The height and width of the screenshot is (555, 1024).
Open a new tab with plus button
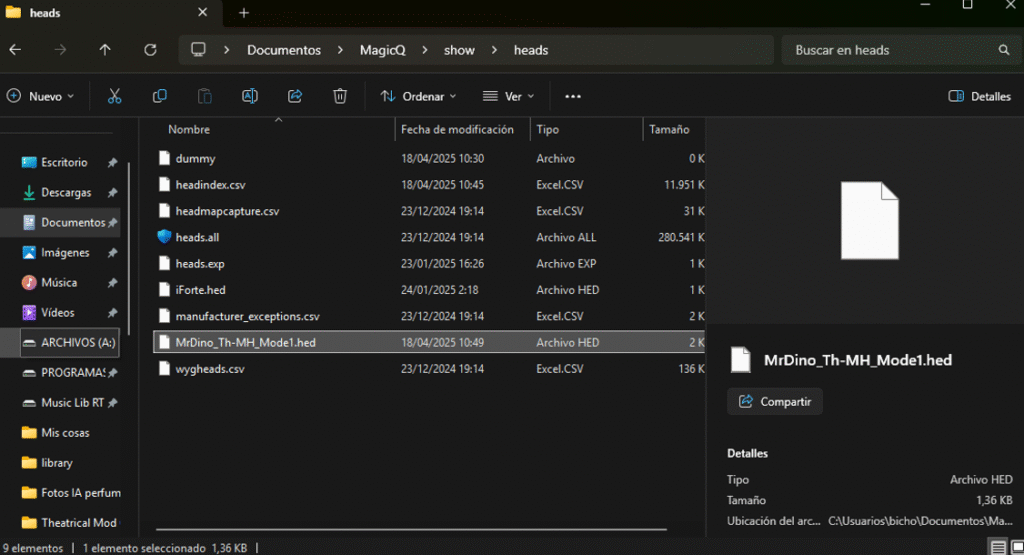click(x=243, y=13)
